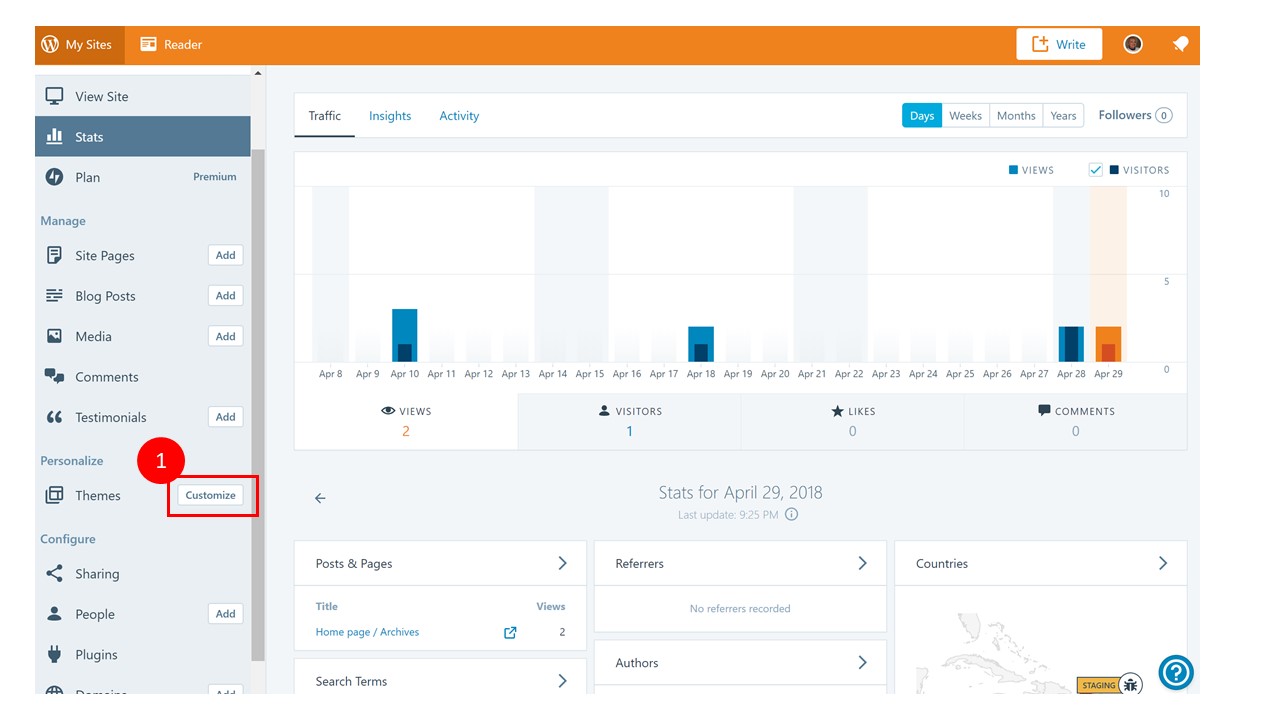Click the staging bug icon
This screenshot has width=1280, height=720.
pyautogui.click(x=1131, y=685)
